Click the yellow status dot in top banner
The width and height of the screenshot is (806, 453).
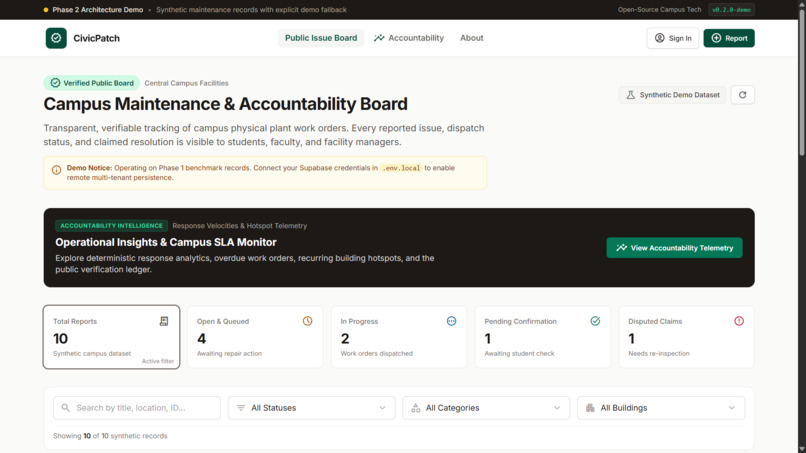pyautogui.click(x=46, y=10)
